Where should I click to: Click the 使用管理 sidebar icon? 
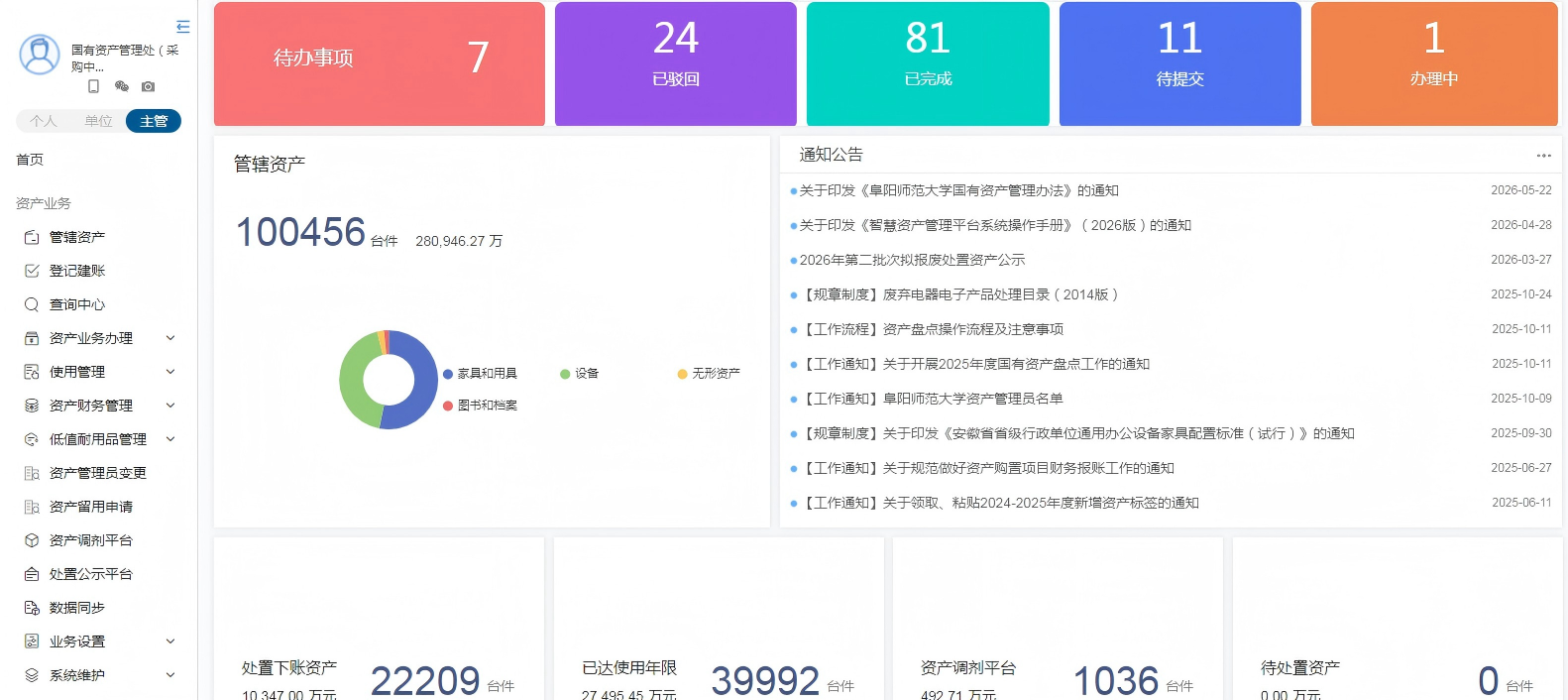pos(32,372)
